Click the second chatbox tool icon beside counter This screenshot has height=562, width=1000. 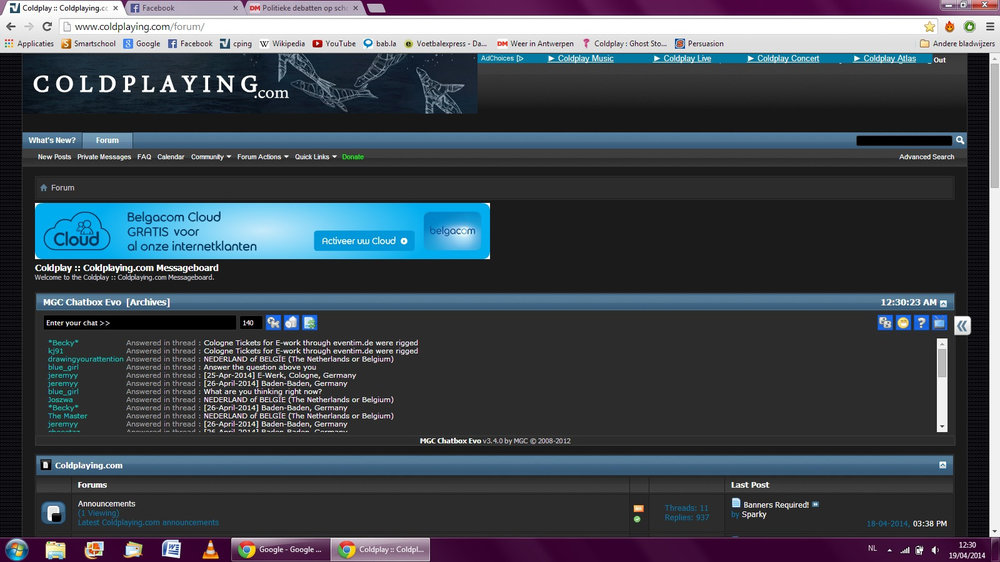pyautogui.click(x=291, y=323)
